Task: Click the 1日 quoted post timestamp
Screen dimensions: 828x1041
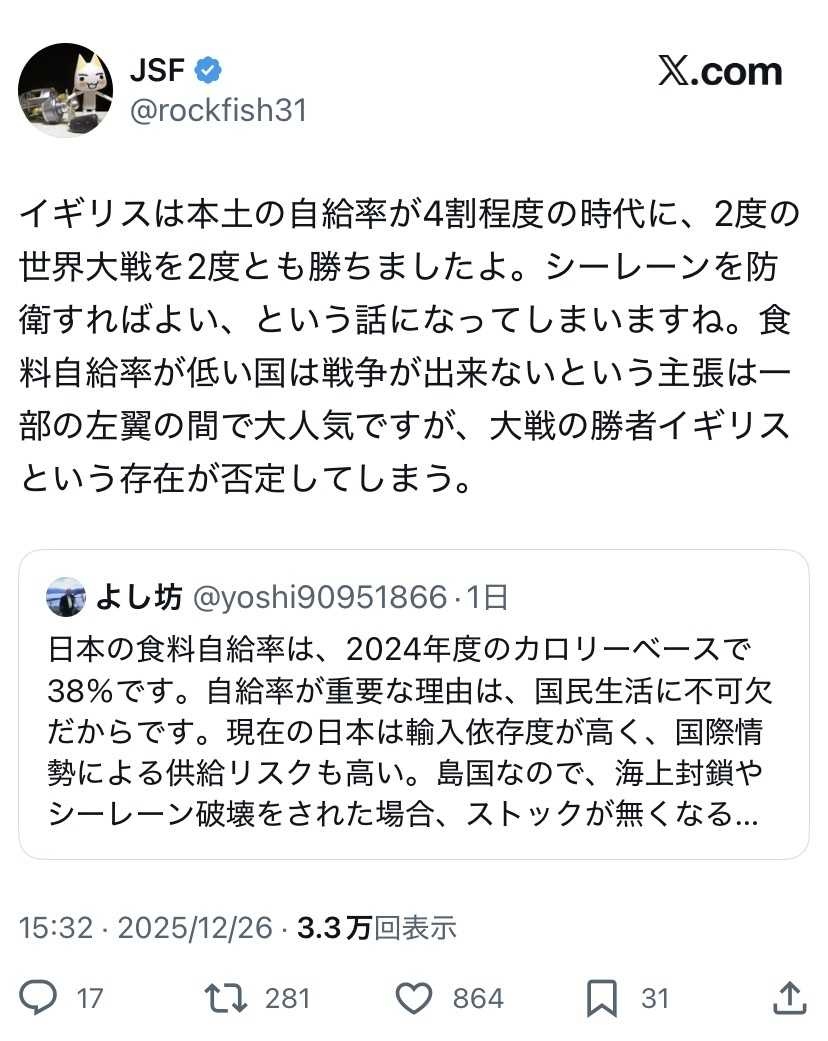Action: [487, 598]
